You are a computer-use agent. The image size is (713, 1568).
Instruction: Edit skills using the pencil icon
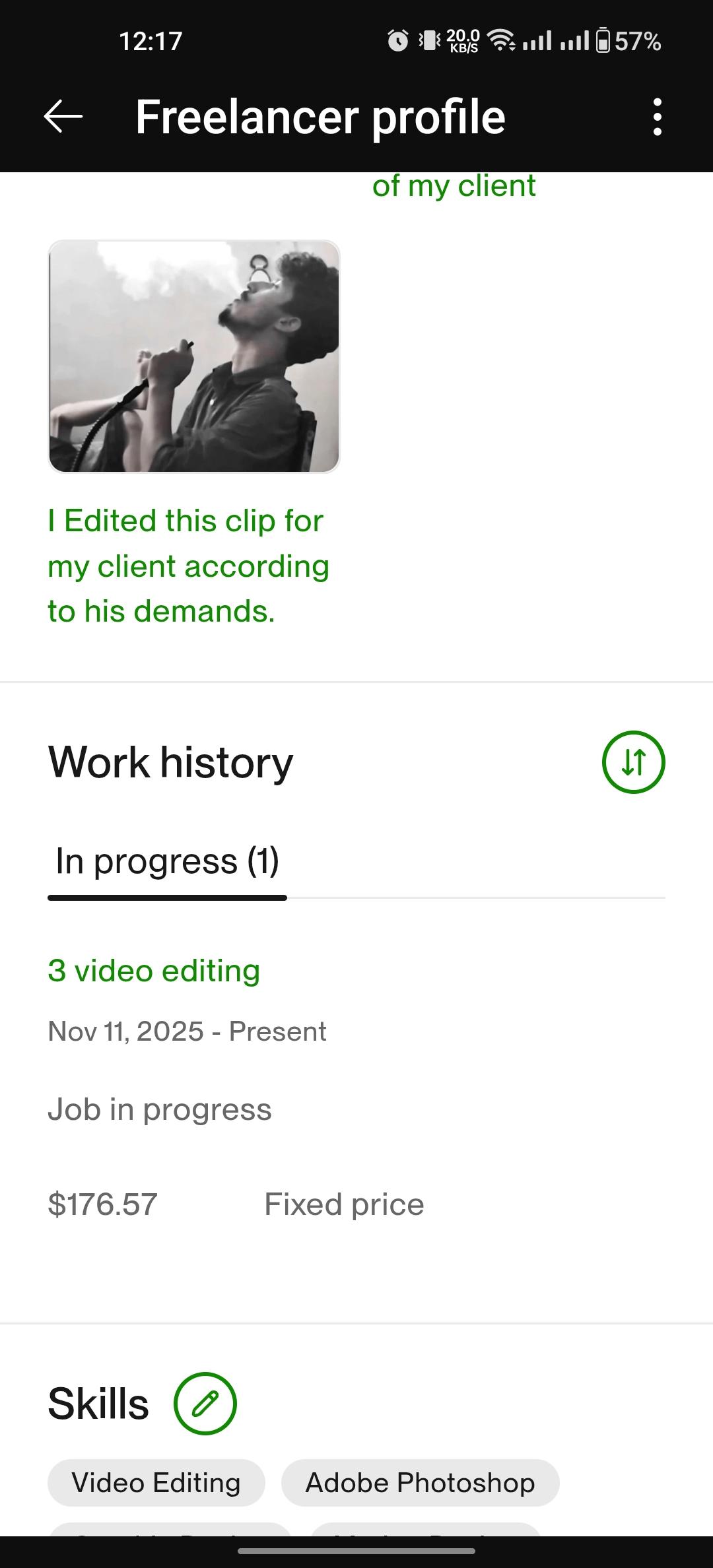click(x=205, y=1404)
